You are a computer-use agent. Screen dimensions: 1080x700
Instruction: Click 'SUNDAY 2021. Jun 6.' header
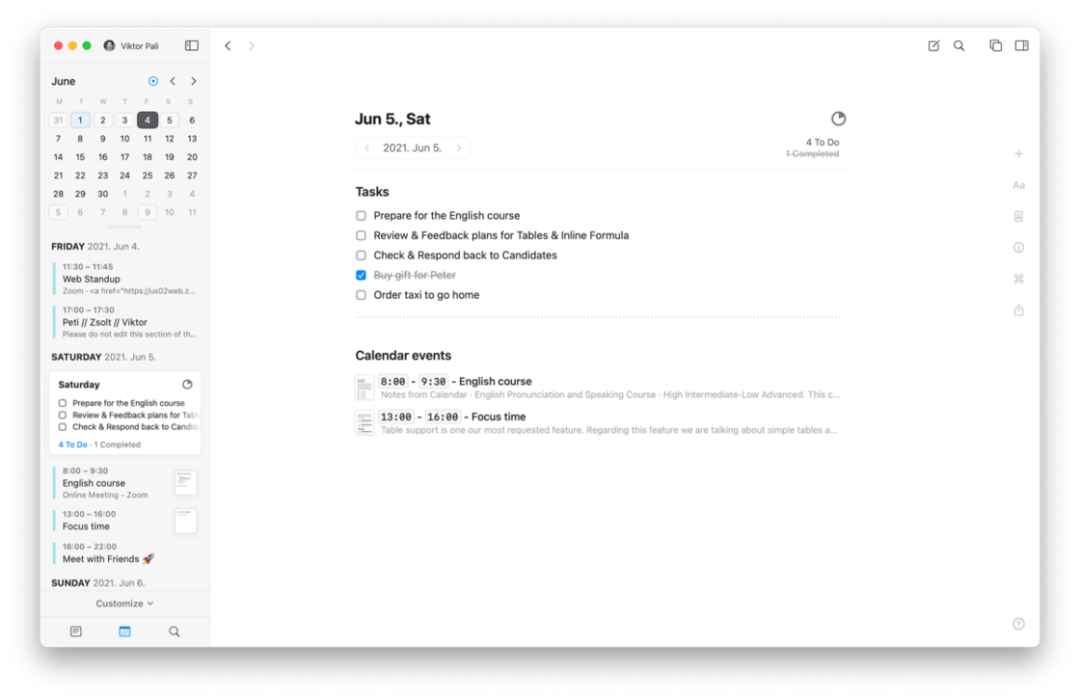pyautogui.click(x=98, y=583)
